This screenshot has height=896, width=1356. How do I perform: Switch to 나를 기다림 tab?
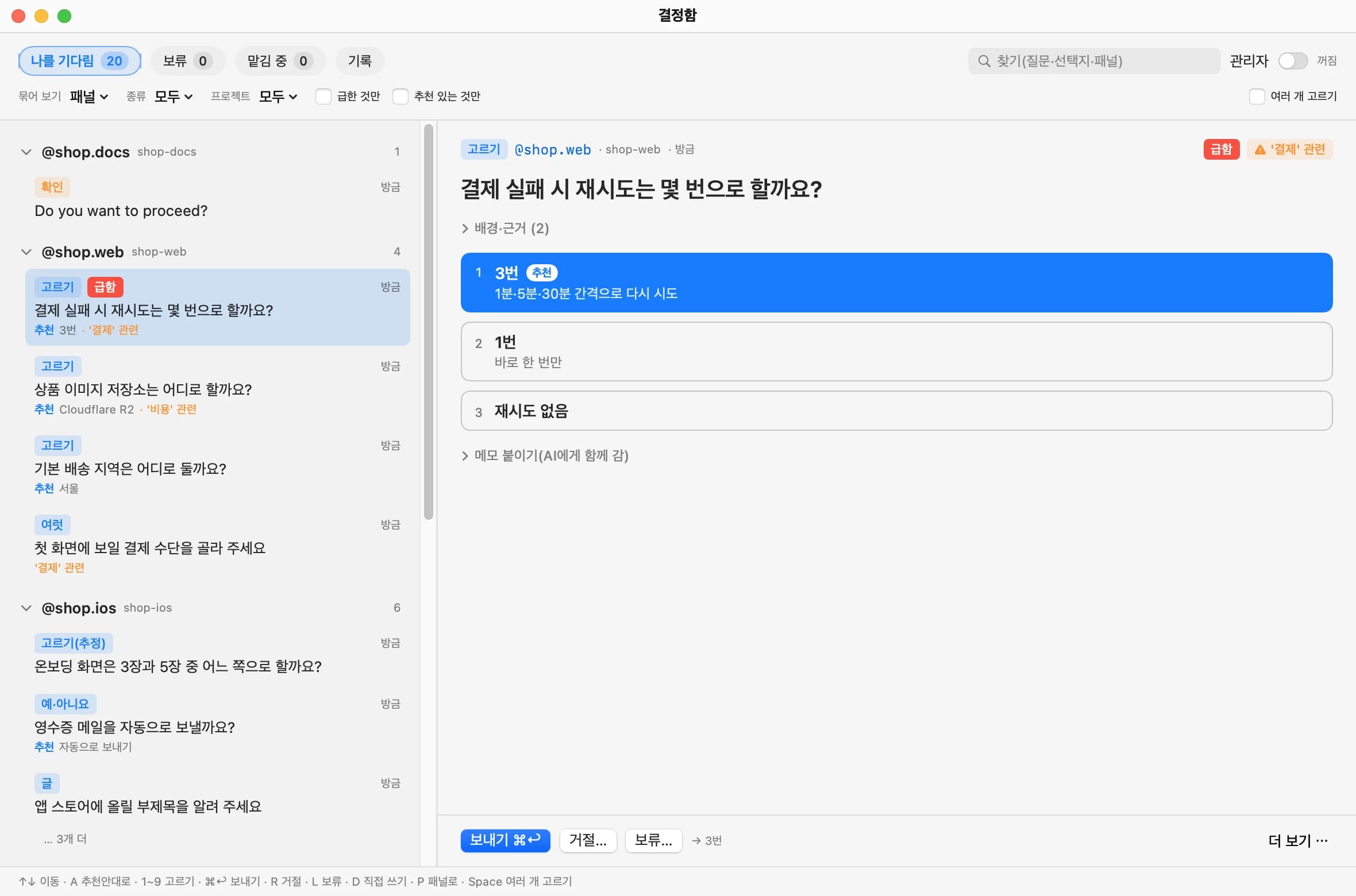[79, 61]
